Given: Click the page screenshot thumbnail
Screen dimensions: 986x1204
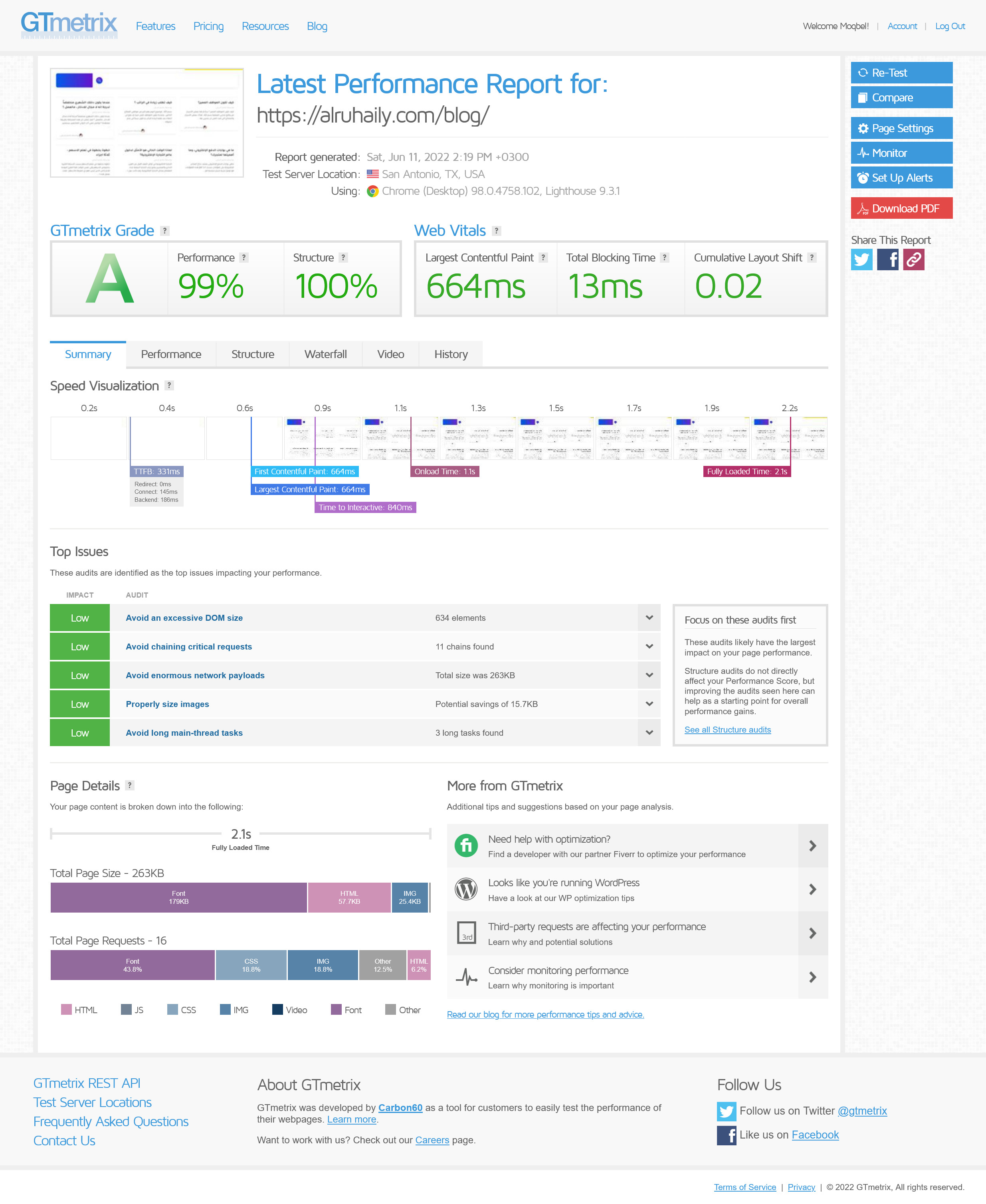Looking at the screenshot, I should click(x=147, y=123).
